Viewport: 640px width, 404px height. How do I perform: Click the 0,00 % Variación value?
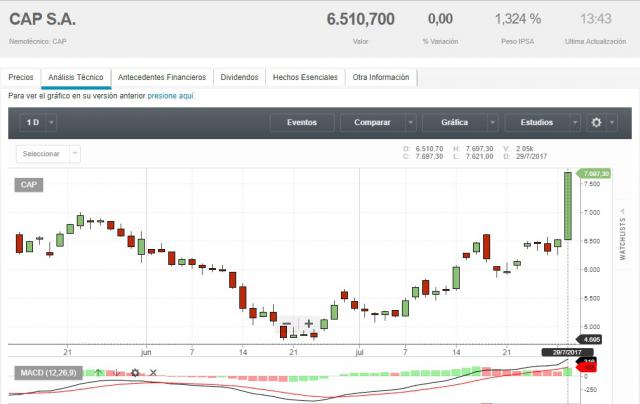click(440, 19)
